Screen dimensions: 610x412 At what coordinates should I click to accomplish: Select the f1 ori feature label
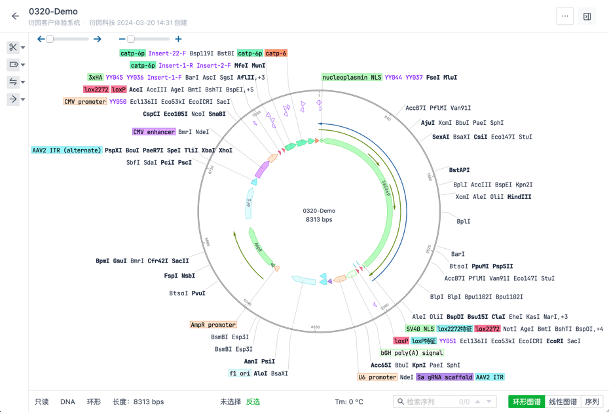239,373
